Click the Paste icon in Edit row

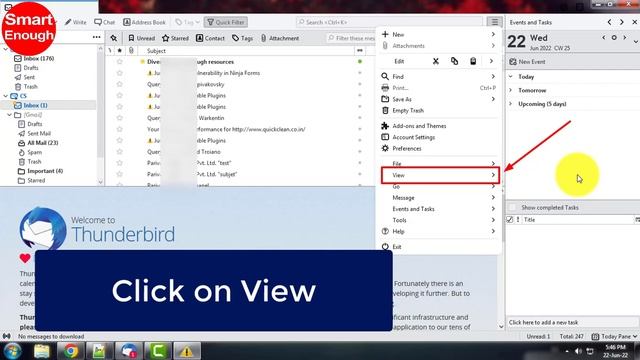coord(473,61)
